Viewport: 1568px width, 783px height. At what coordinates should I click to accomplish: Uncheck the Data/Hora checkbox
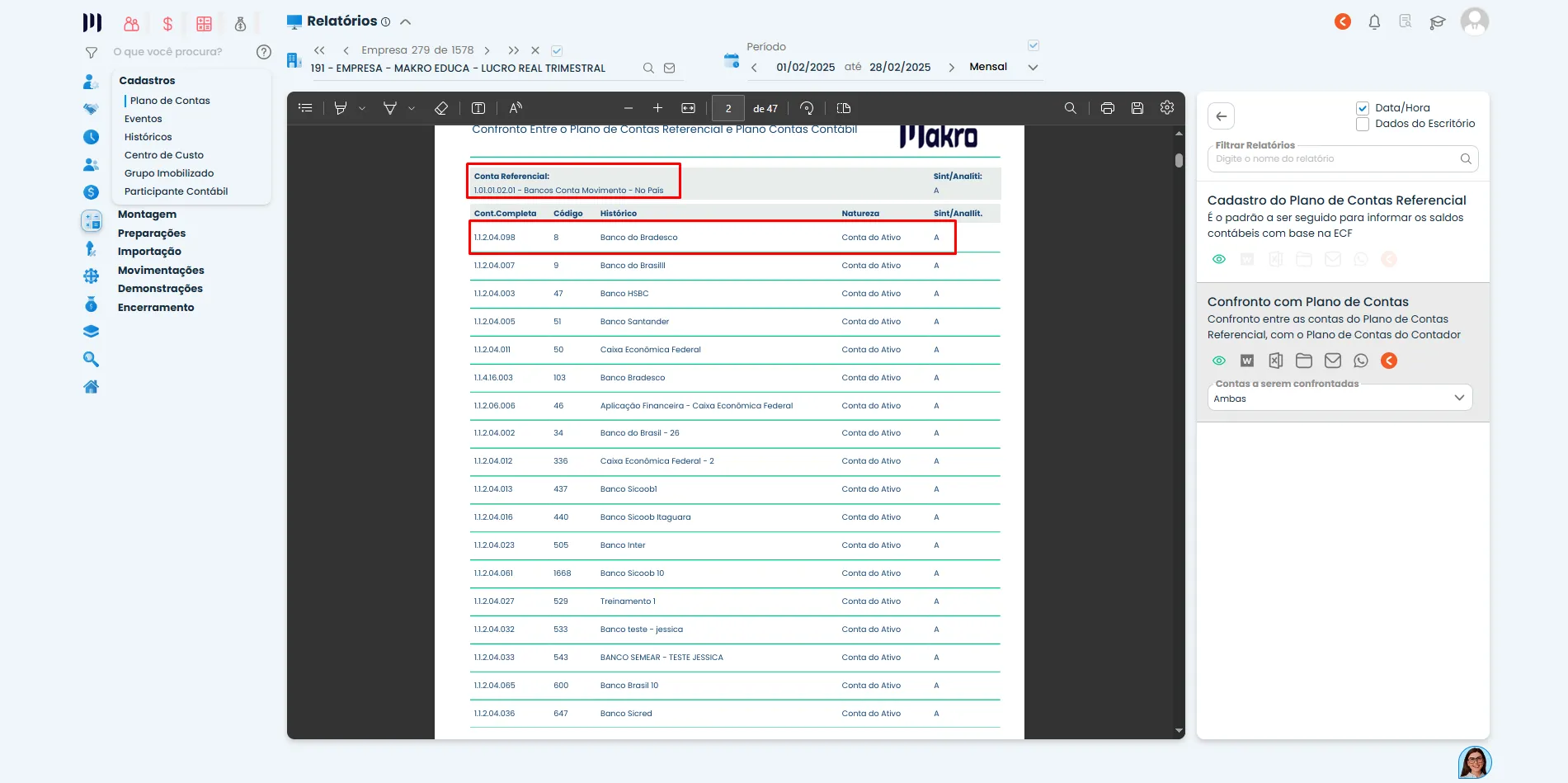pyautogui.click(x=1363, y=108)
